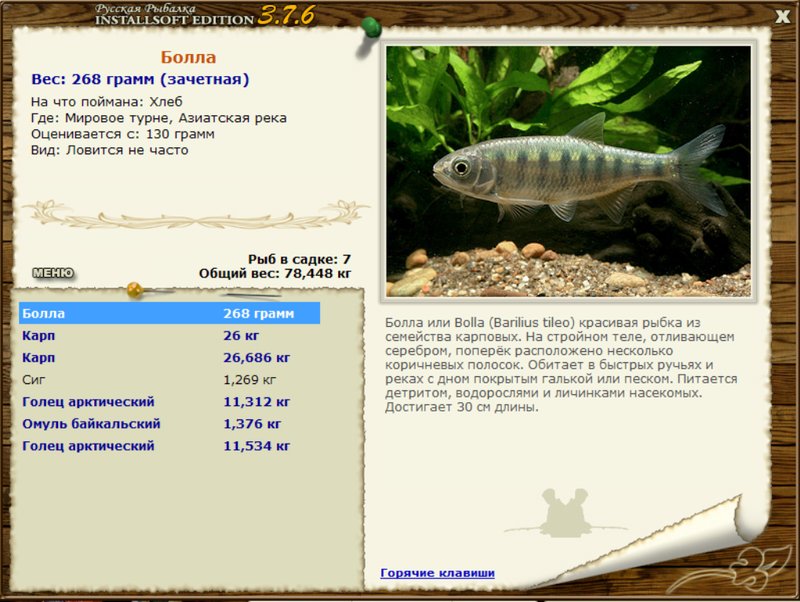Click the Где: Мировое турне, Азиатская река line
The height and width of the screenshot is (602, 800).
[159, 118]
